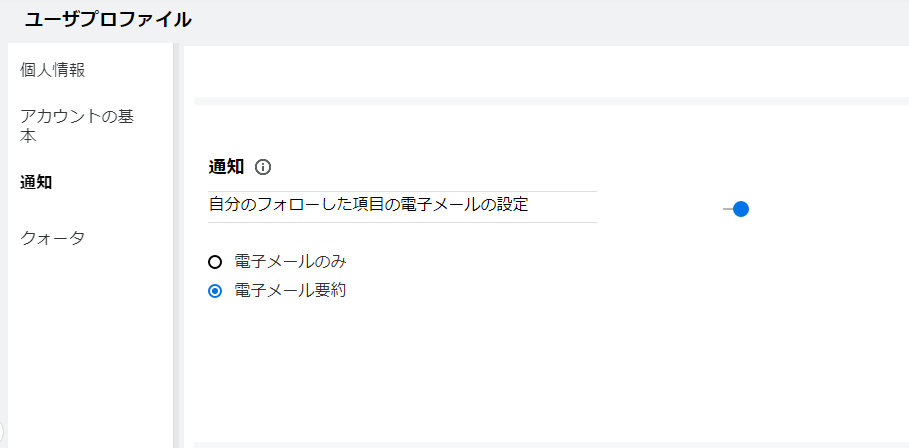The width and height of the screenshot is (909, 448).
Task: Select the 電子メール要約 radio button
Action: point(214,292)
